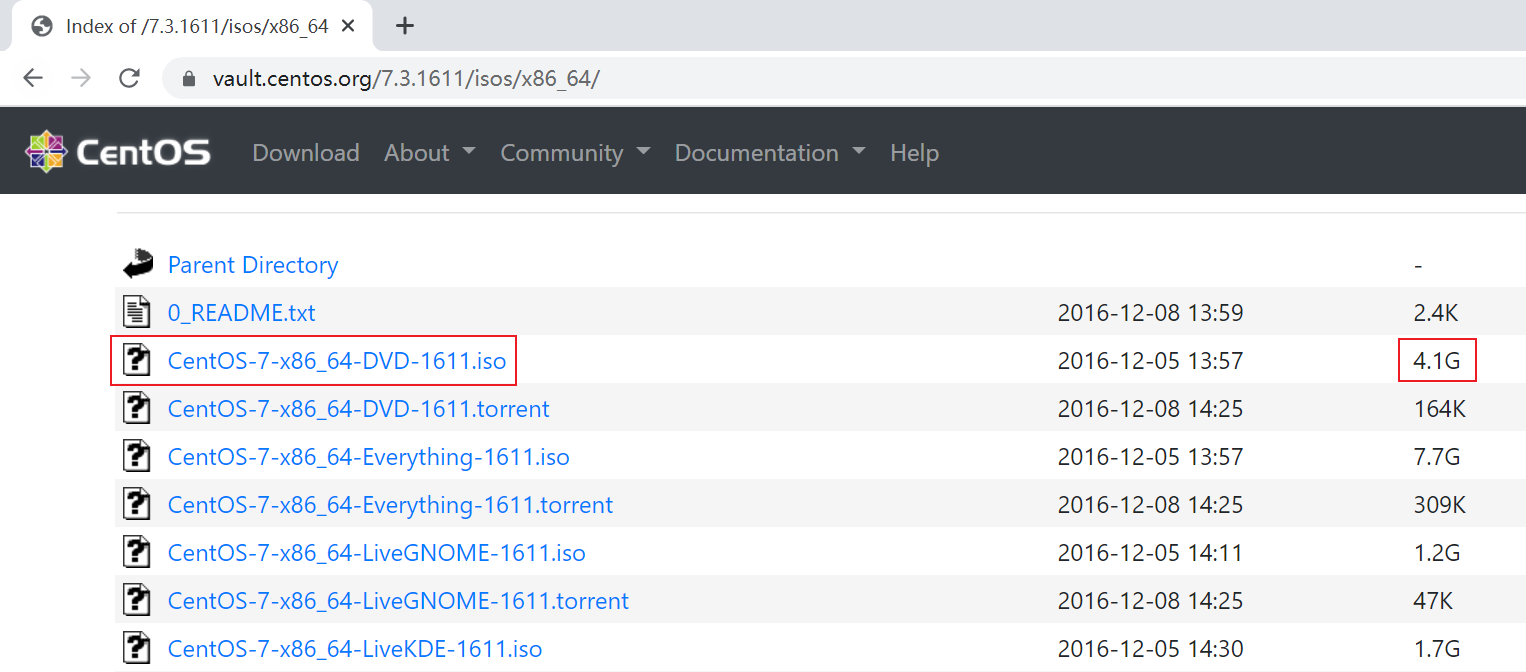Download CentOS-7-x86_64-LiveKDE-1611.iso
Image resolution: width=1526 pixels, height=672 pixels.
coord(355,649)
